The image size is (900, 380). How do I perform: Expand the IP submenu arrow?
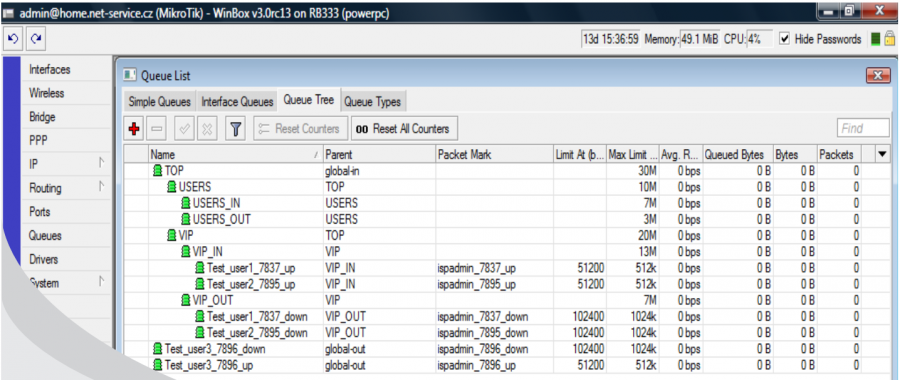[102, 164]
